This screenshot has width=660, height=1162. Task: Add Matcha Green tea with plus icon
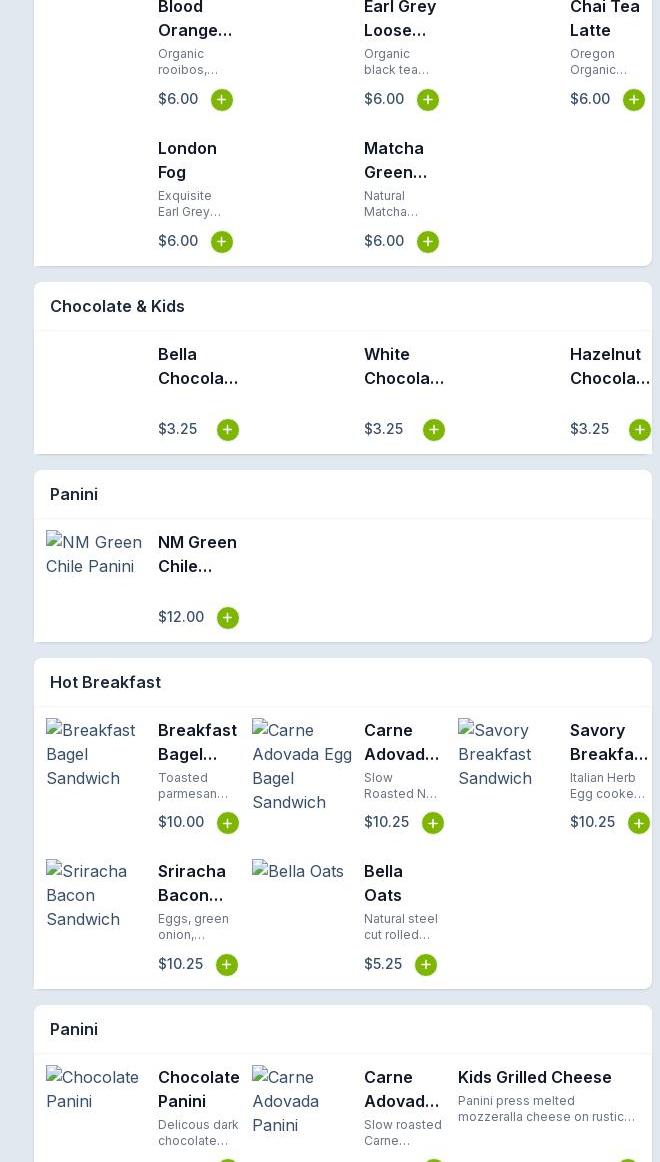click(428, 242)
